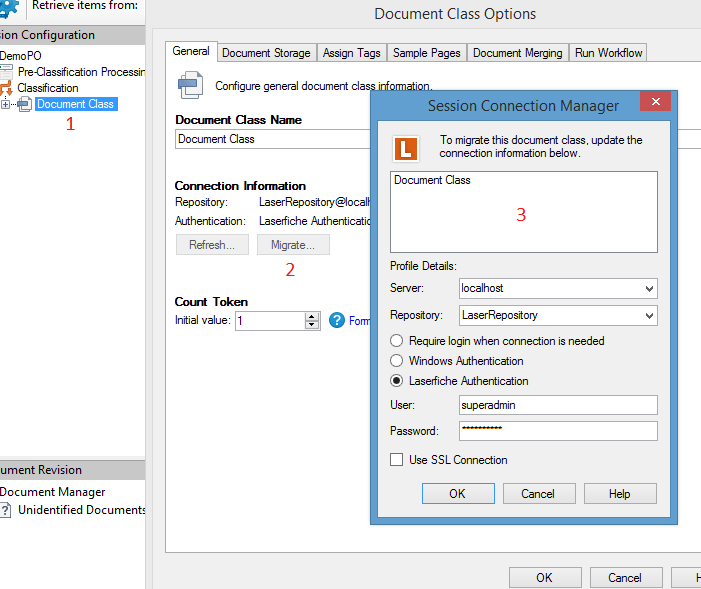
Task: Select Pre-Classification Processing in the tree
Action: click(x=81, y=72)
